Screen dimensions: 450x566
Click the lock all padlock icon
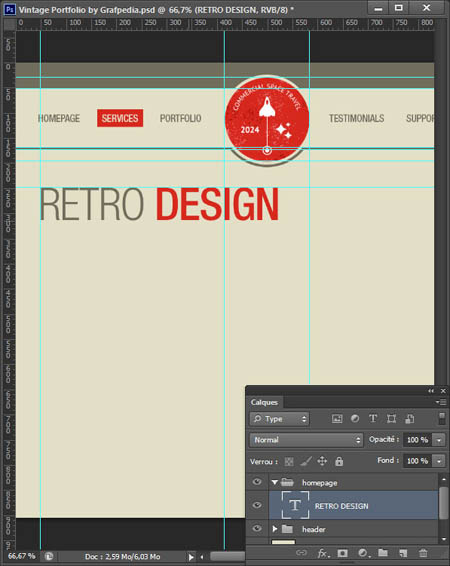[339, 461]
